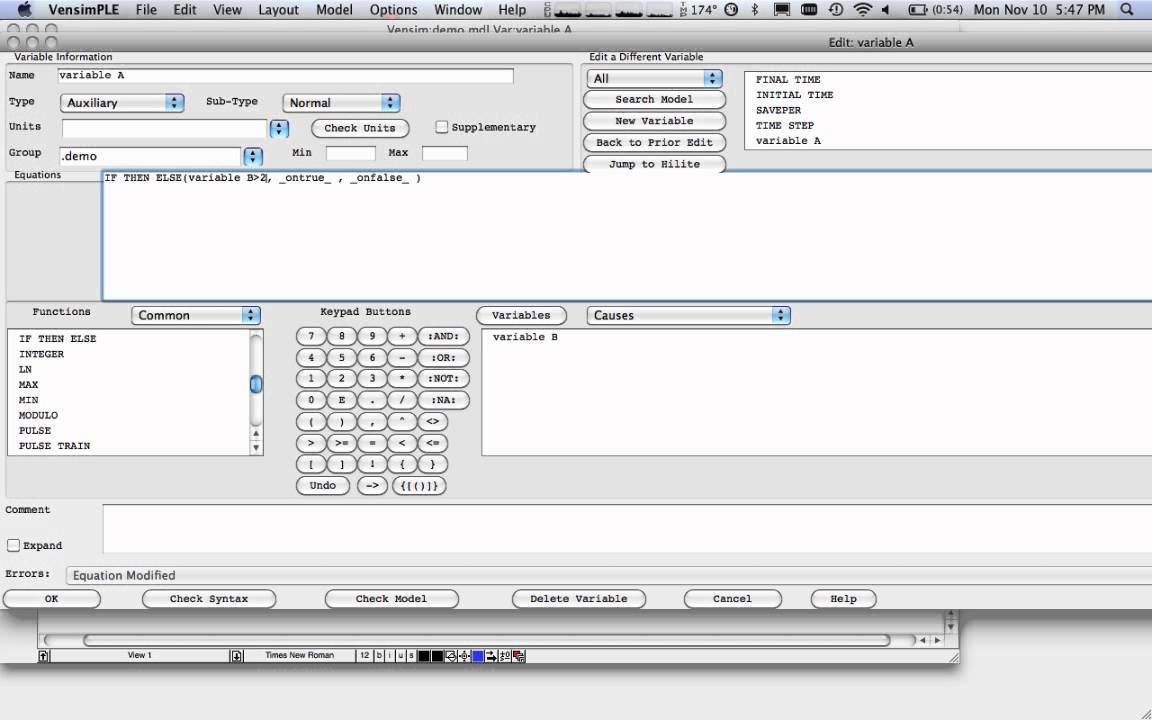Image resolution: width=1152 pixels, height=720 pixels.
Task: Open the Units stepper dropdown
Action: point(278,129)
